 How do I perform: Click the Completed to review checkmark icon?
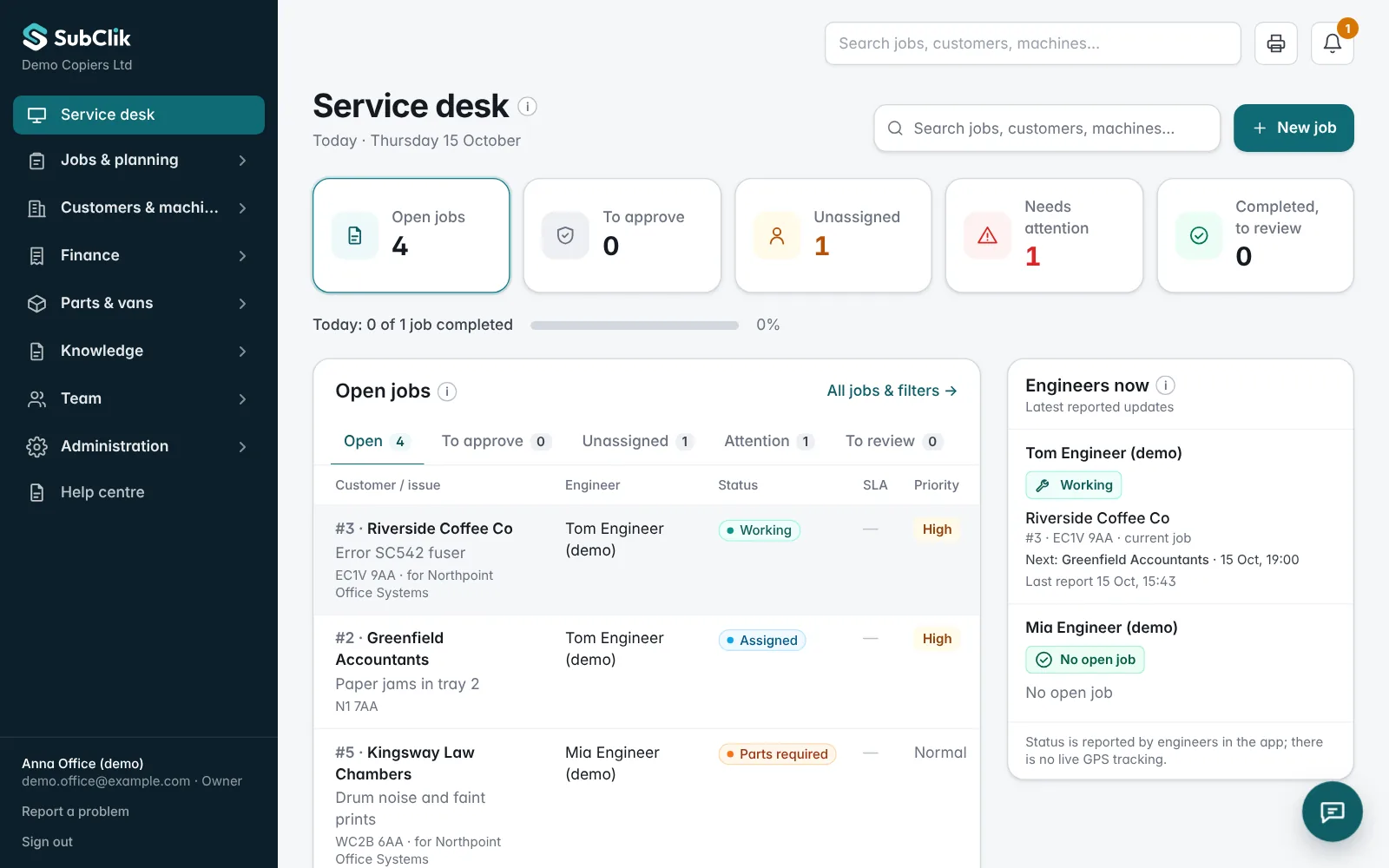pos(1199,235)
